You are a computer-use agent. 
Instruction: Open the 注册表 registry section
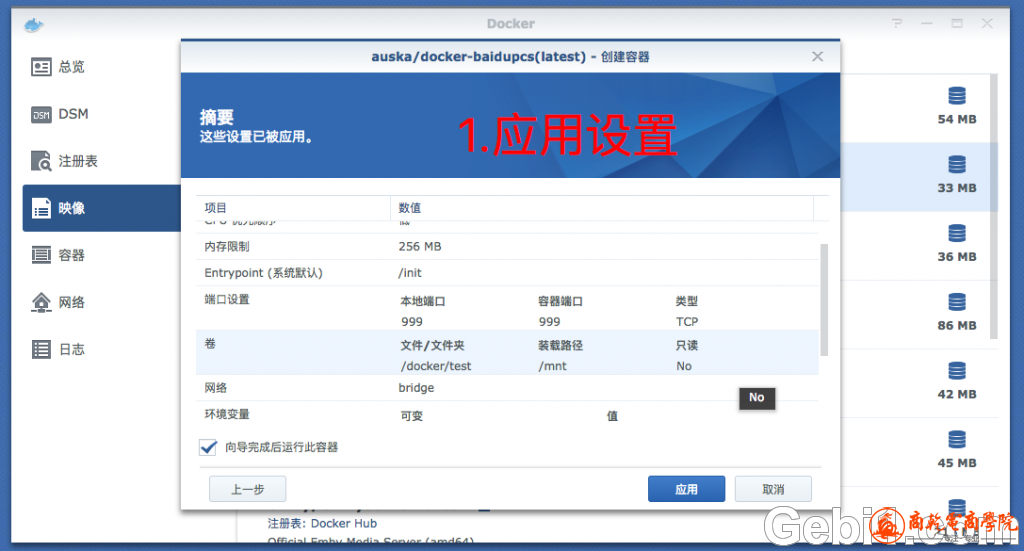click(101, 161)
